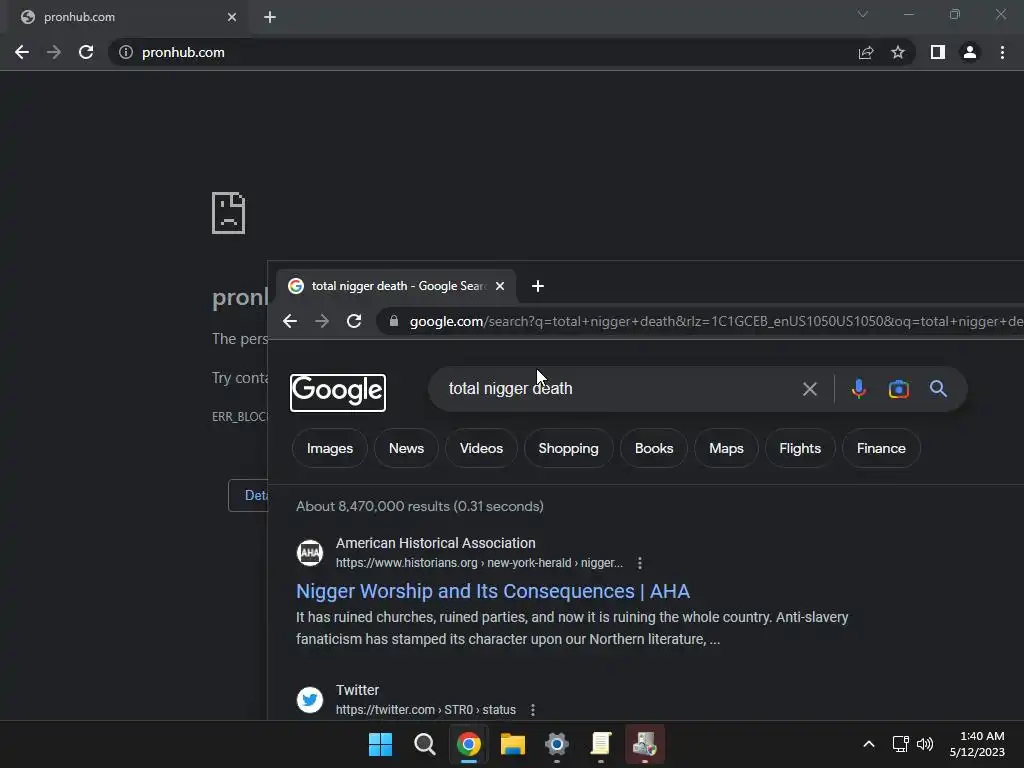Share this page icon in back window

click(866, 52)
